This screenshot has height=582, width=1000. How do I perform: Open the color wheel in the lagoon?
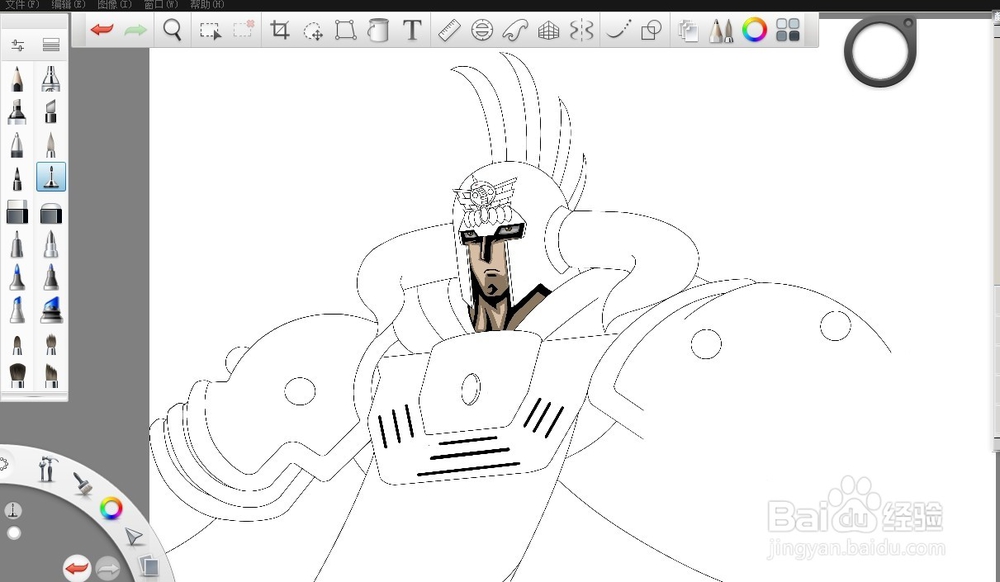111,508
